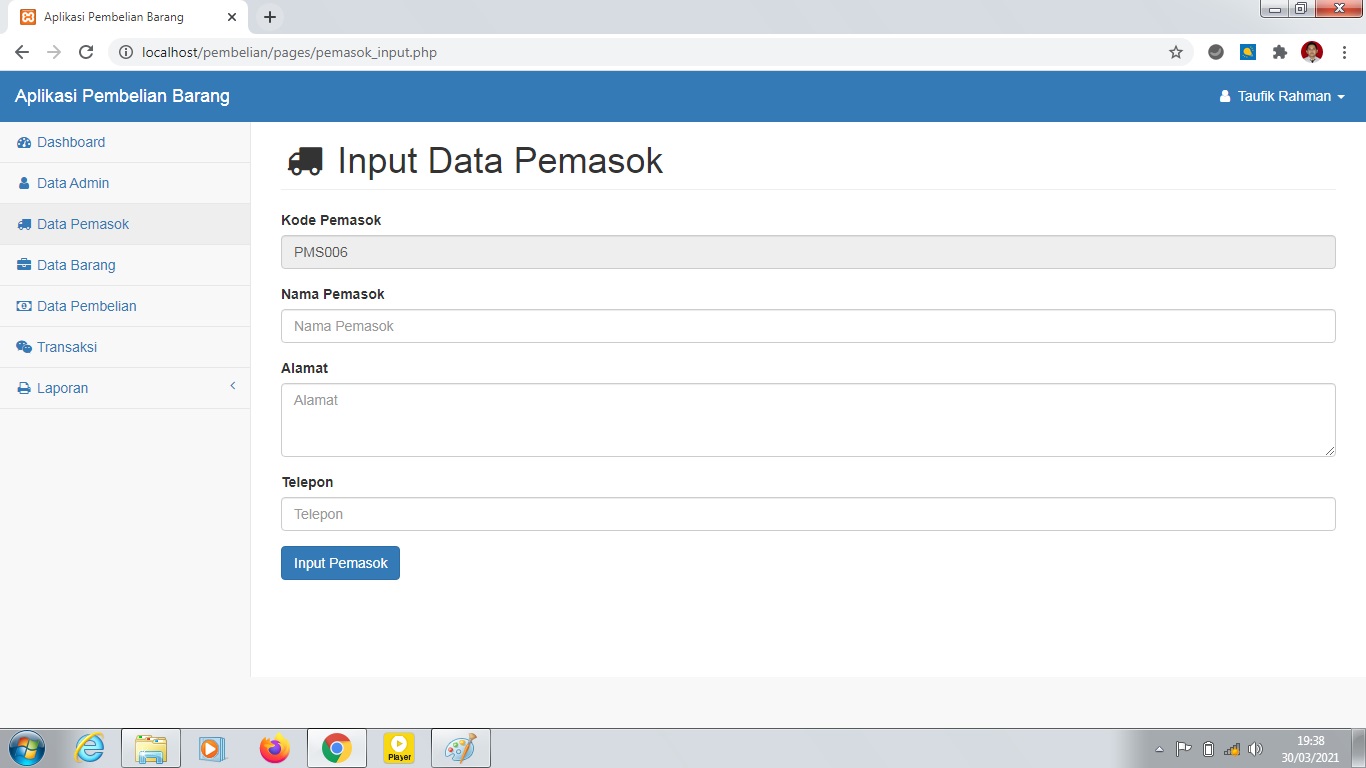The image size is (1366, 768).
Task: Open the Taufik Rahman account dropdown
Action: (1283, 96)
